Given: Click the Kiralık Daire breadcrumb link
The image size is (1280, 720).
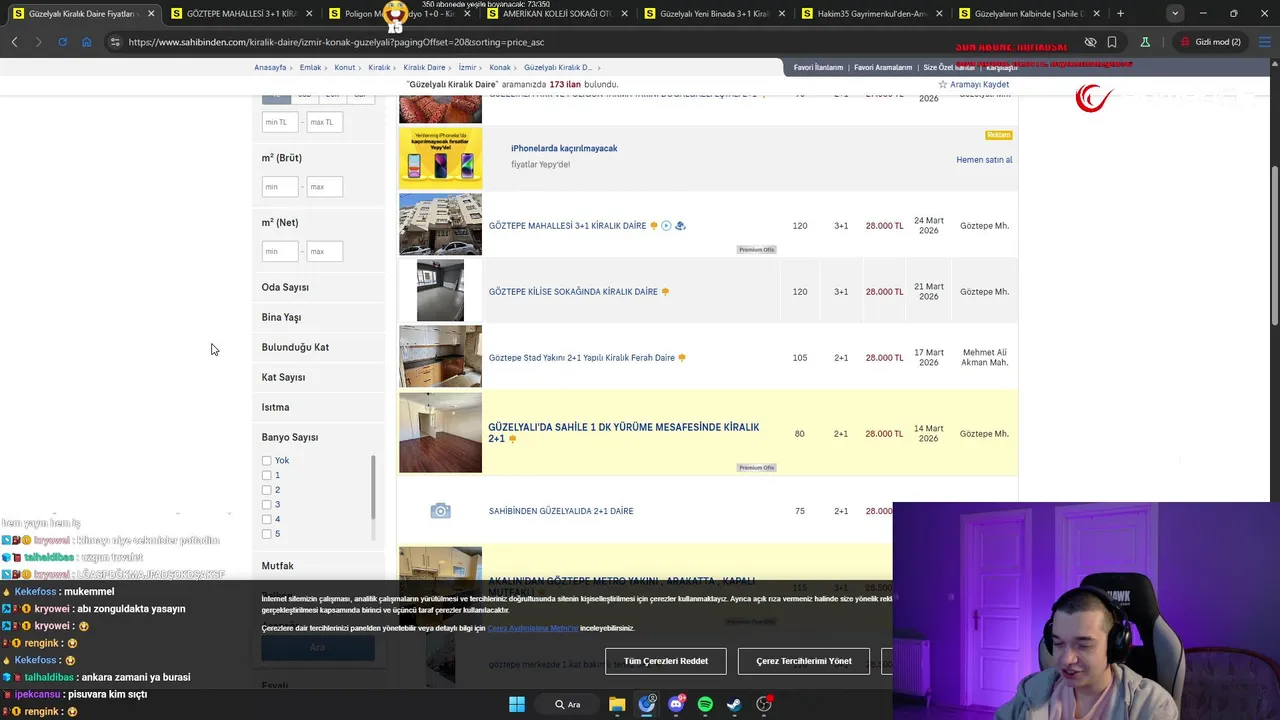Looking at the screenshot, I should 424,67.
